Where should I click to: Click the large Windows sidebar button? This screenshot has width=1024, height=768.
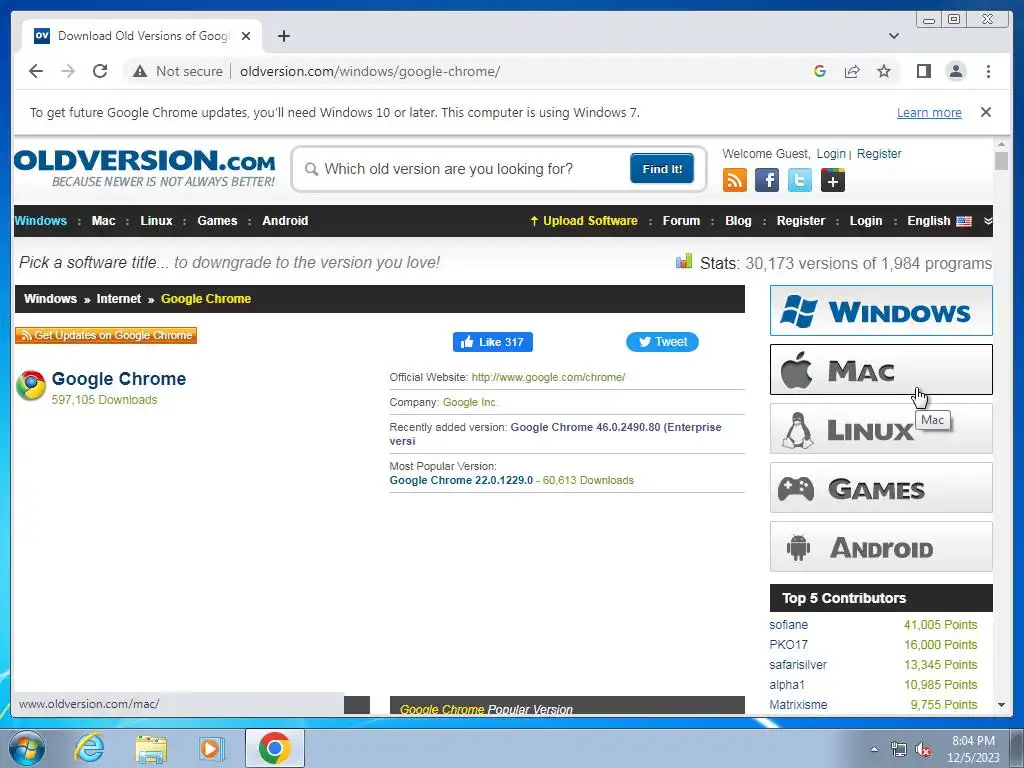click(881, 310)
